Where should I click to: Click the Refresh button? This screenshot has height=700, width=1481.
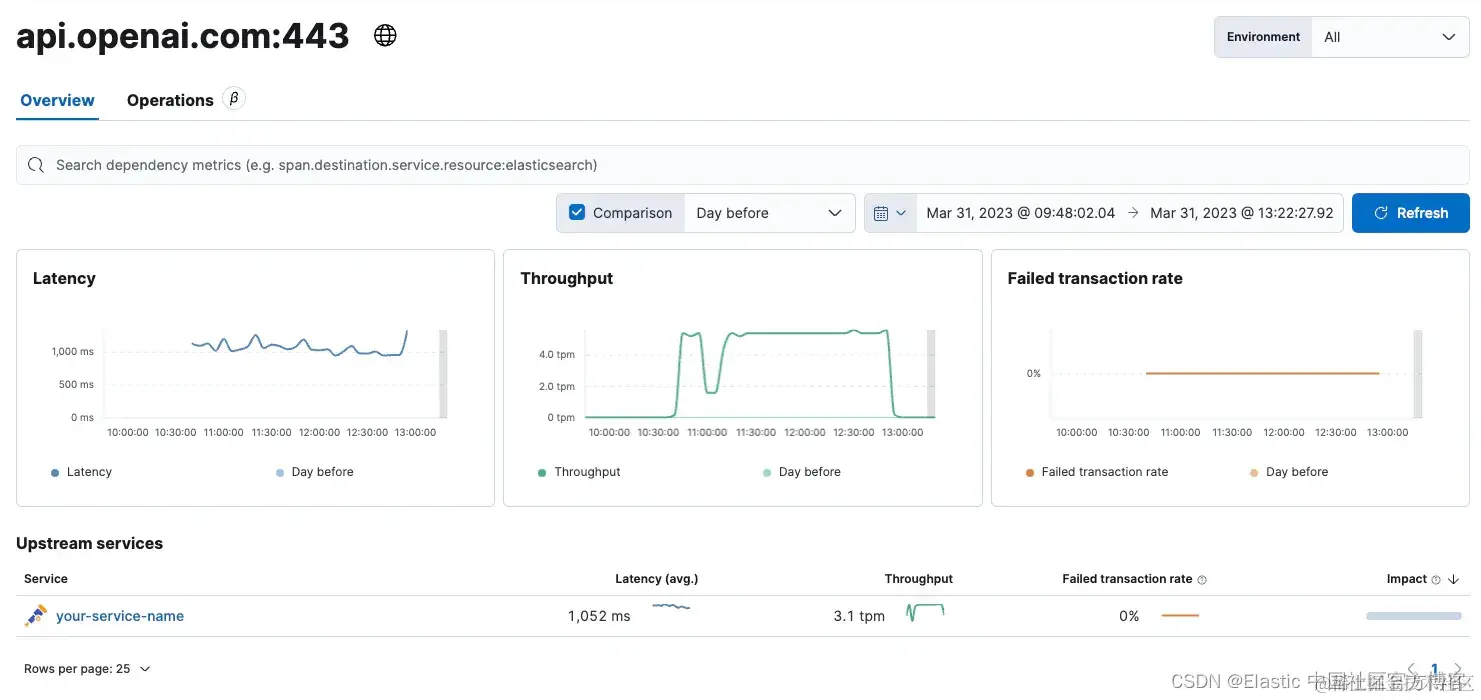pos(1410,213)
